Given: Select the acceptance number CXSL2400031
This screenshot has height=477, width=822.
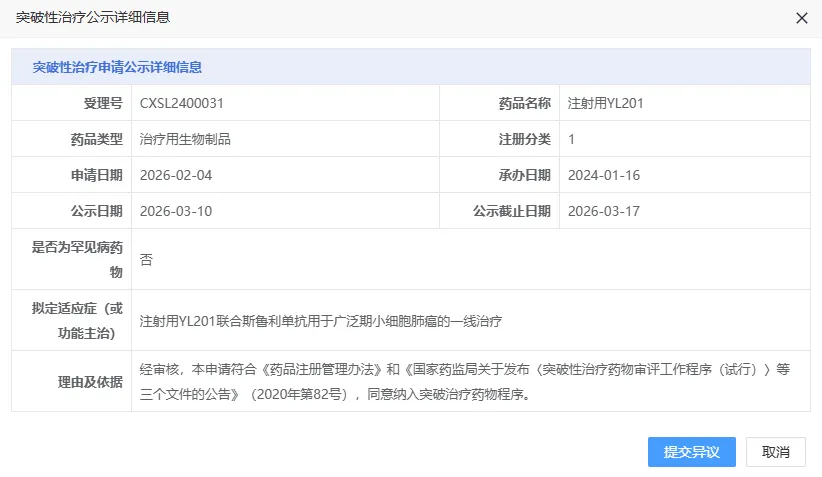Looking at the screenshot, I should [x=181, y=103].
